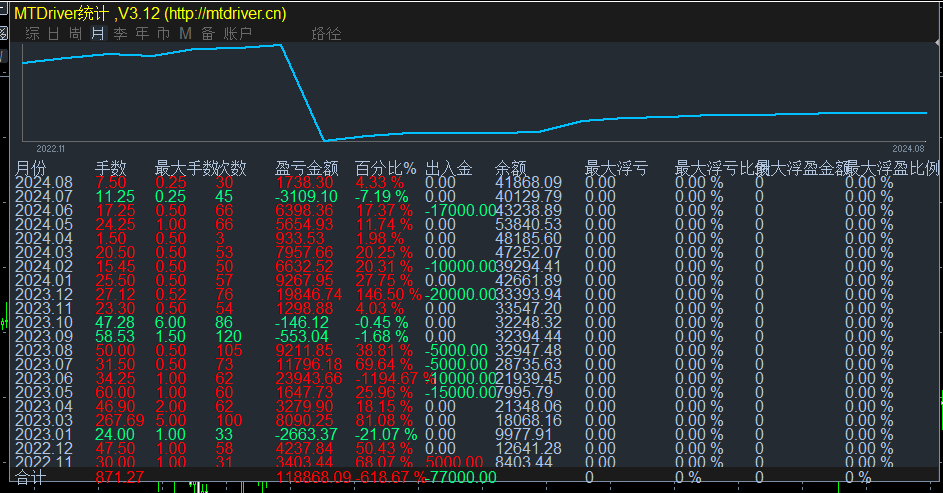Click balance value 9977.91

[523, 434]
